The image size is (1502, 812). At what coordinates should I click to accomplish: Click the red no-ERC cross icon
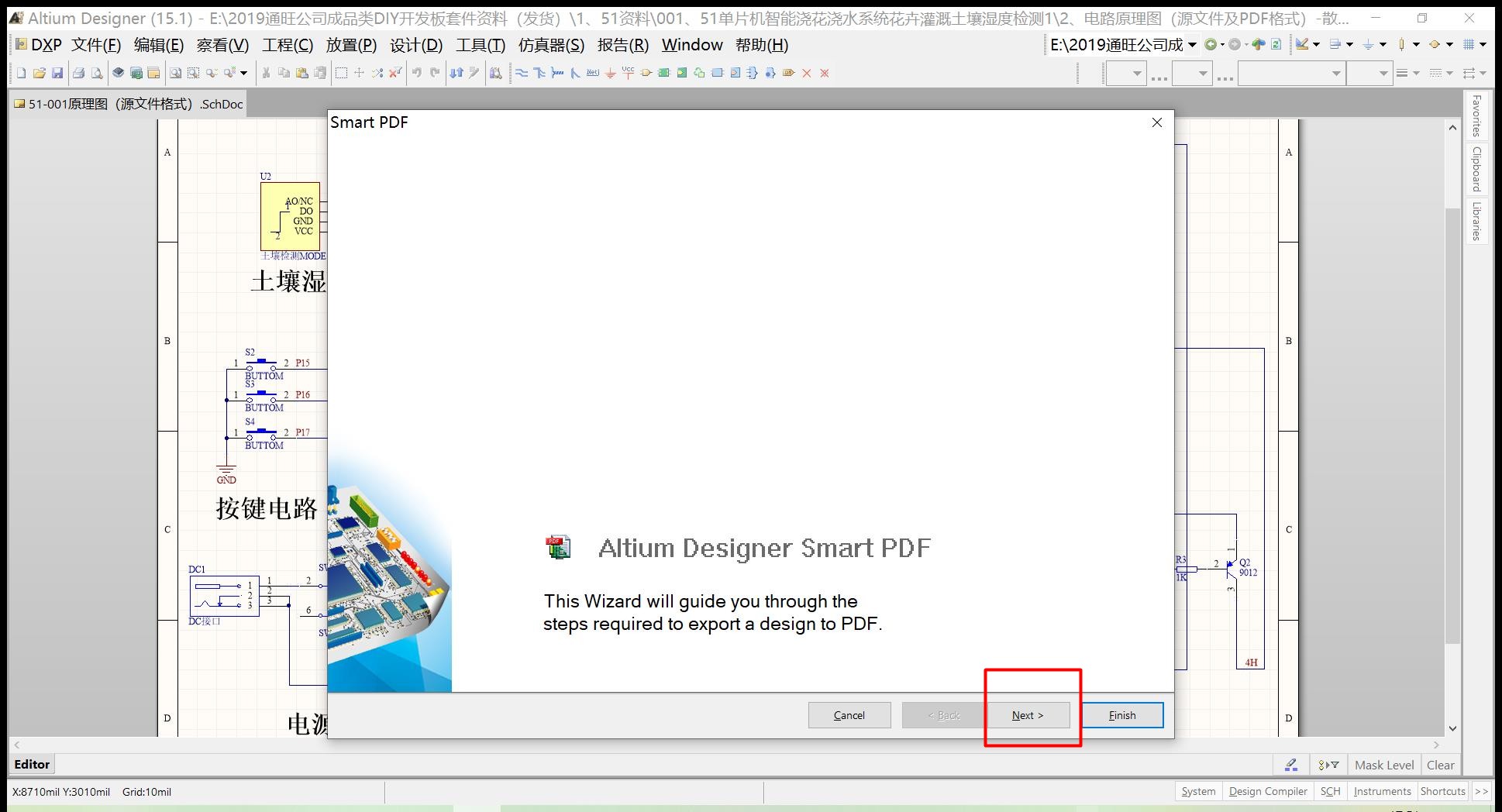(x=807, y=73)
